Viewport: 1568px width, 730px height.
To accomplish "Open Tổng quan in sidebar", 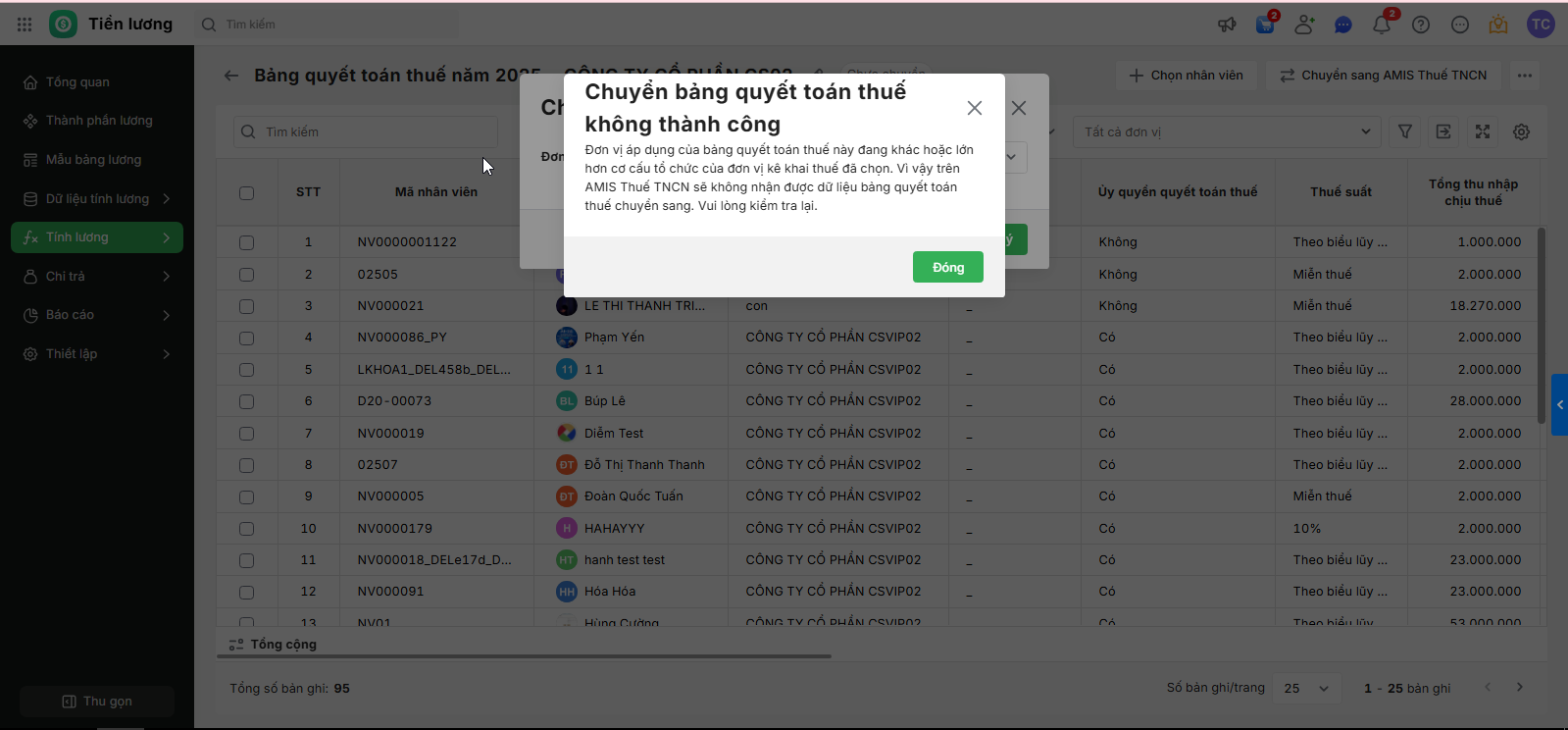I will pyautogui.click(x=97, y=82).
